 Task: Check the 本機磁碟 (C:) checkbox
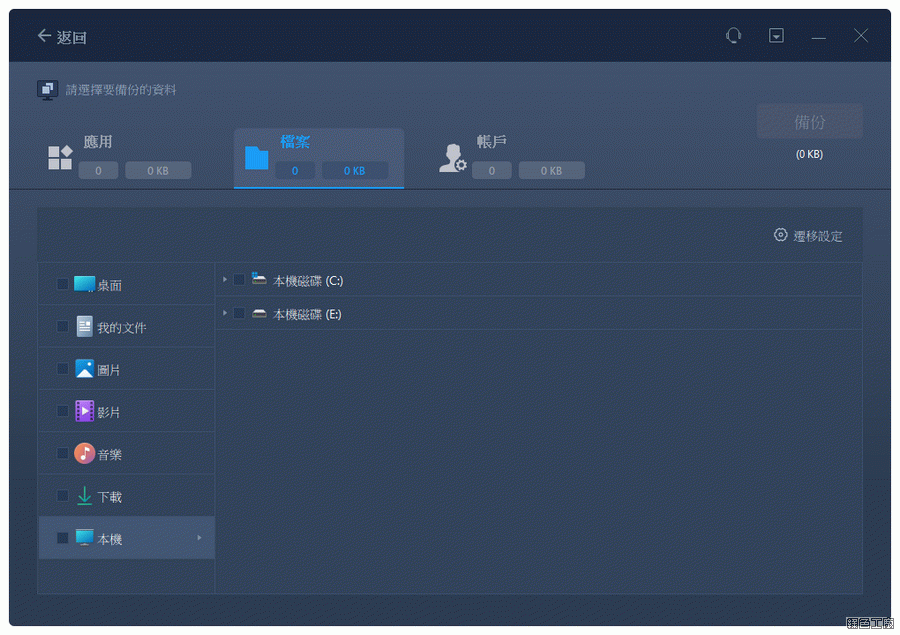click(x=239, y=280)
